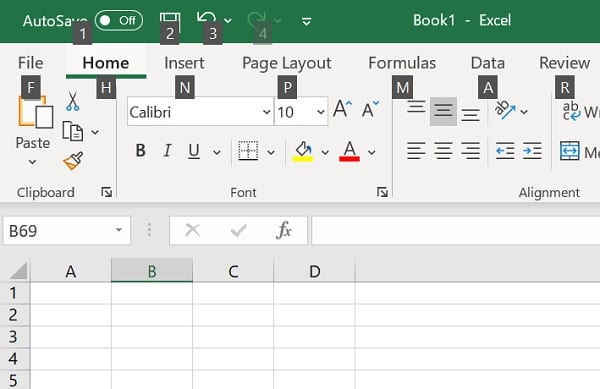The width and height of the screenshot is (600, 389).
Task: Apply red Font Color
Action: coord(349,151)
